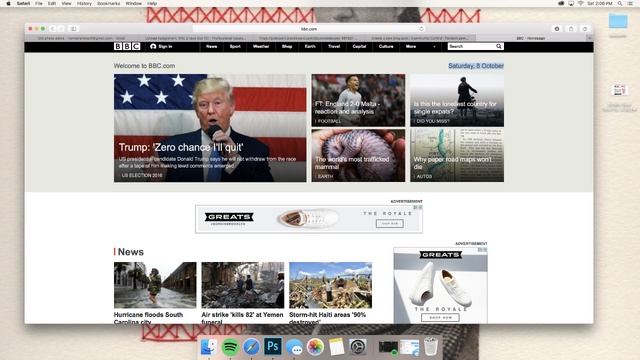Click the Wi-Fi status icon

580,3
